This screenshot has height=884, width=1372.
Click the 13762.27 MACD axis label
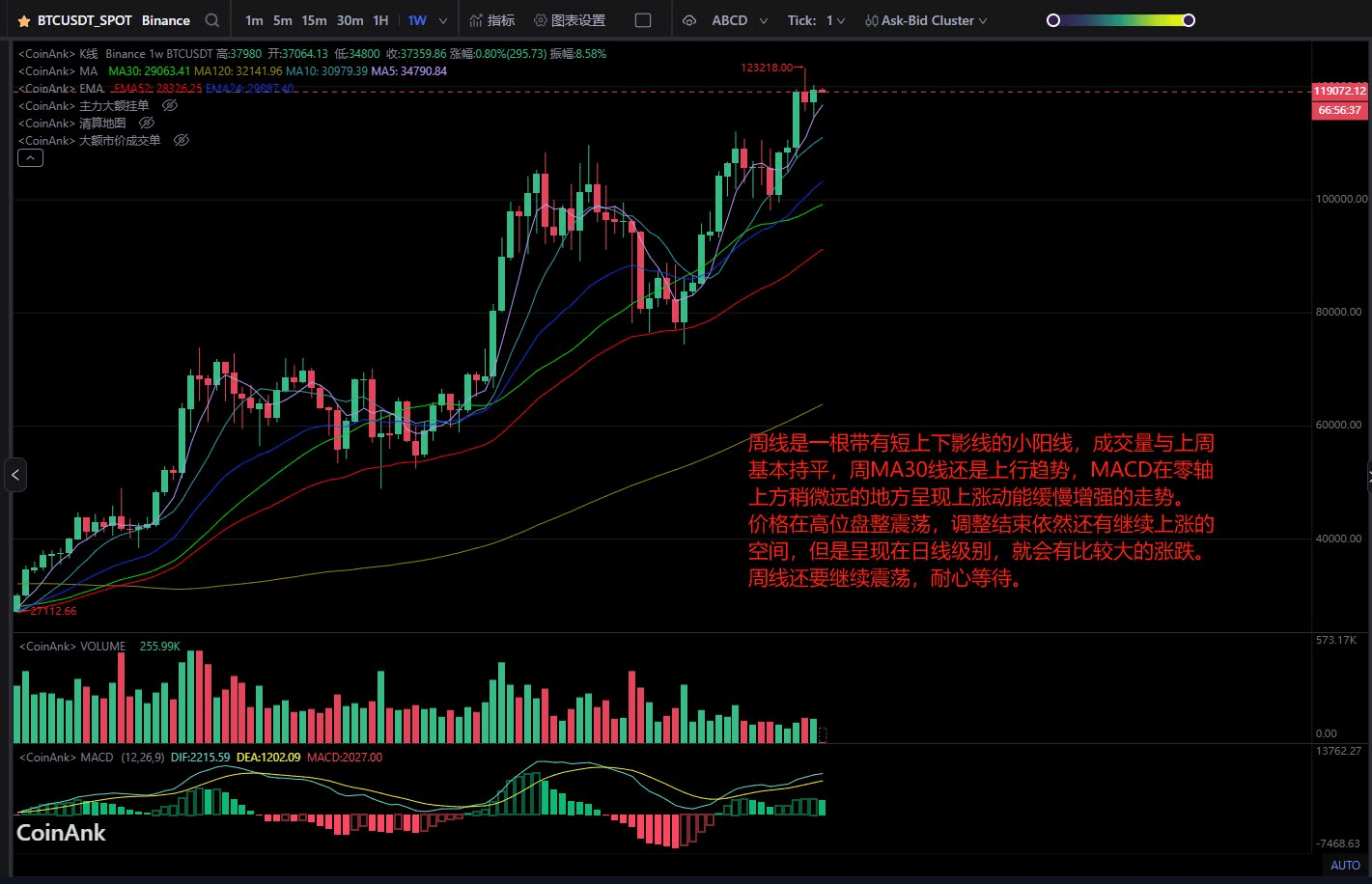1338,751
